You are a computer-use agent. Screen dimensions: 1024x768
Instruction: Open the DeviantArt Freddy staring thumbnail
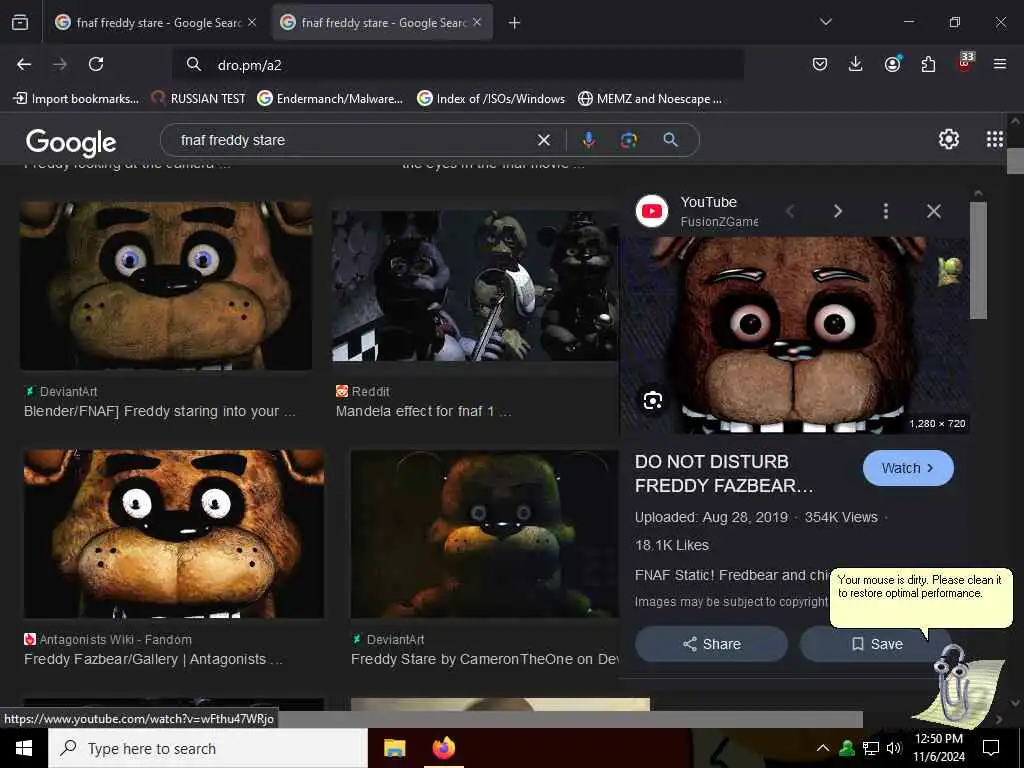pyautogui.click(x=166, y=285)
